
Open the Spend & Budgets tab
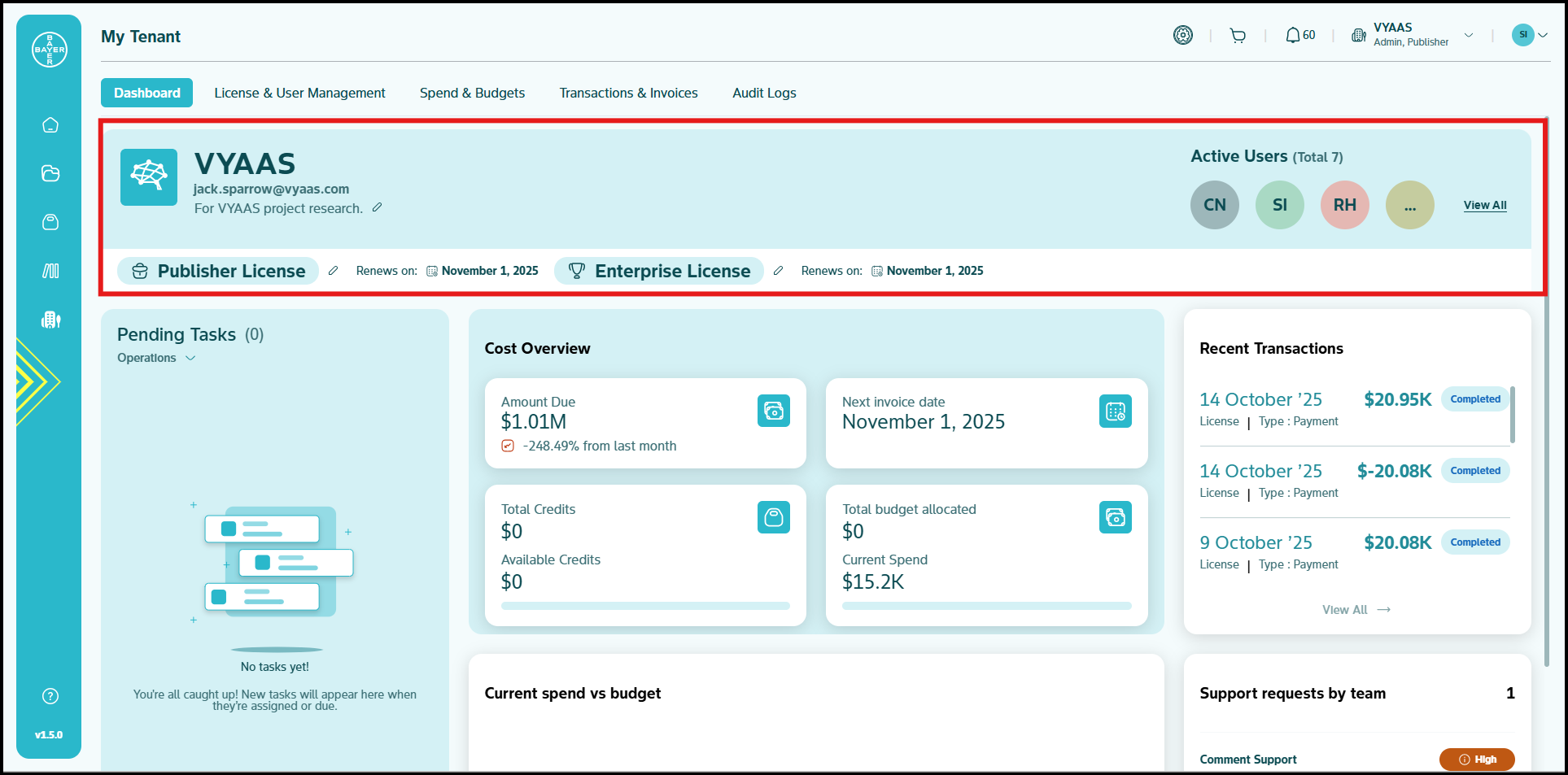(x=472, y=93)
